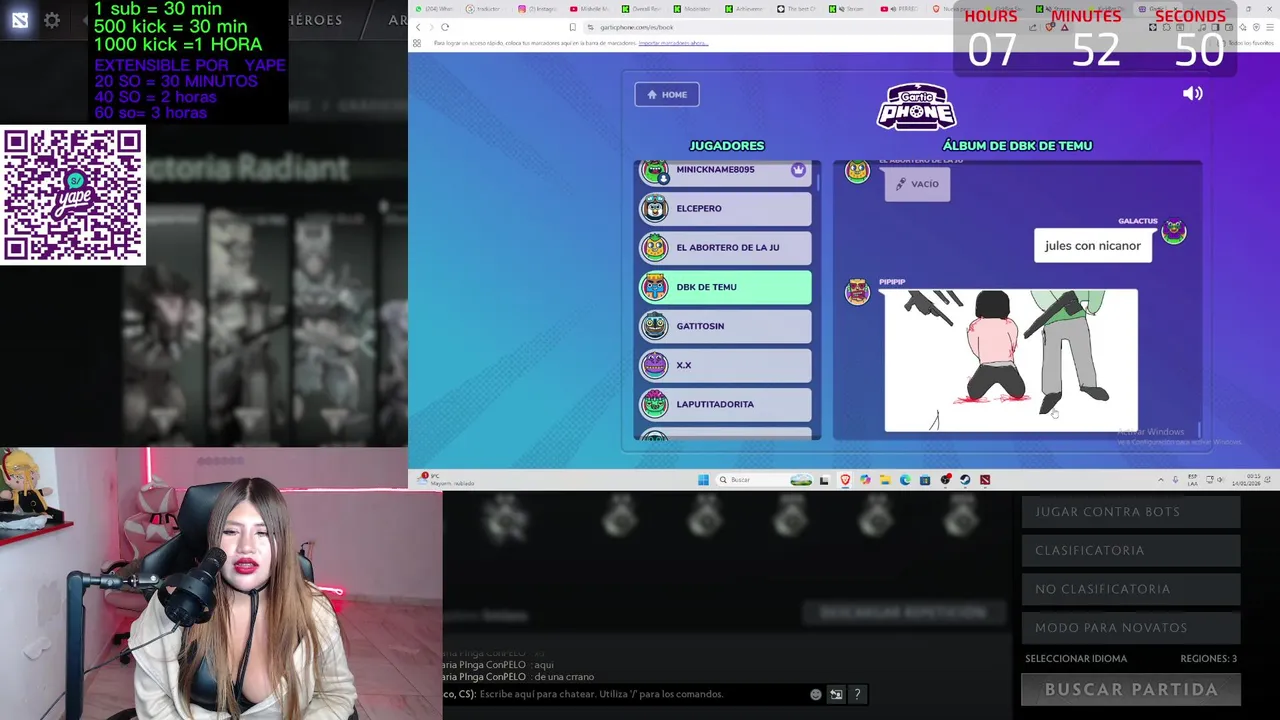
Task: Open Microsoft Edge from the taskbar
Action: pyautogui.click(x=905, y=480)
